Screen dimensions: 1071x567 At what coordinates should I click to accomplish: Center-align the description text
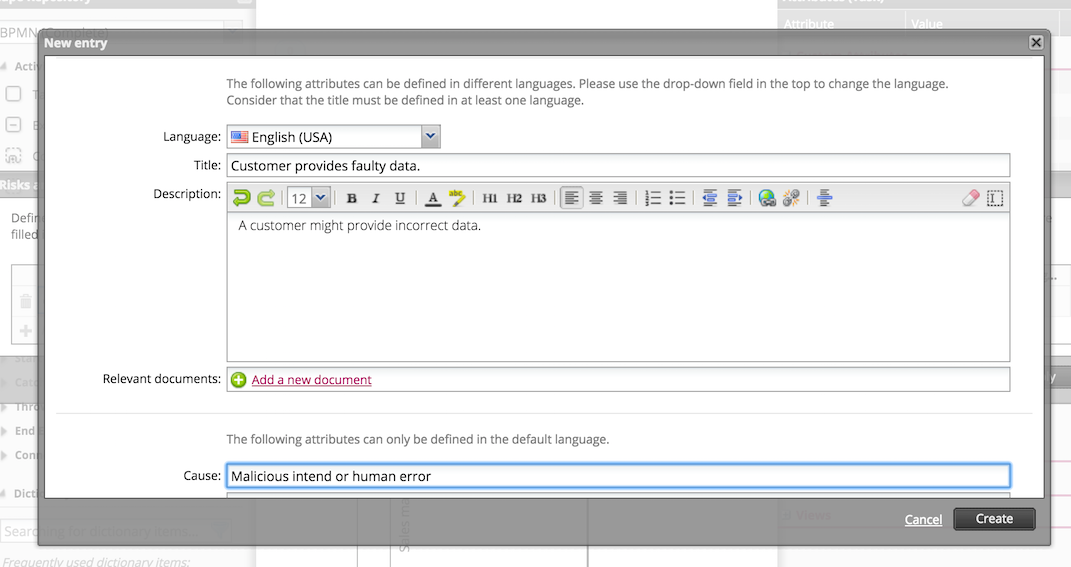pos(595,198)
